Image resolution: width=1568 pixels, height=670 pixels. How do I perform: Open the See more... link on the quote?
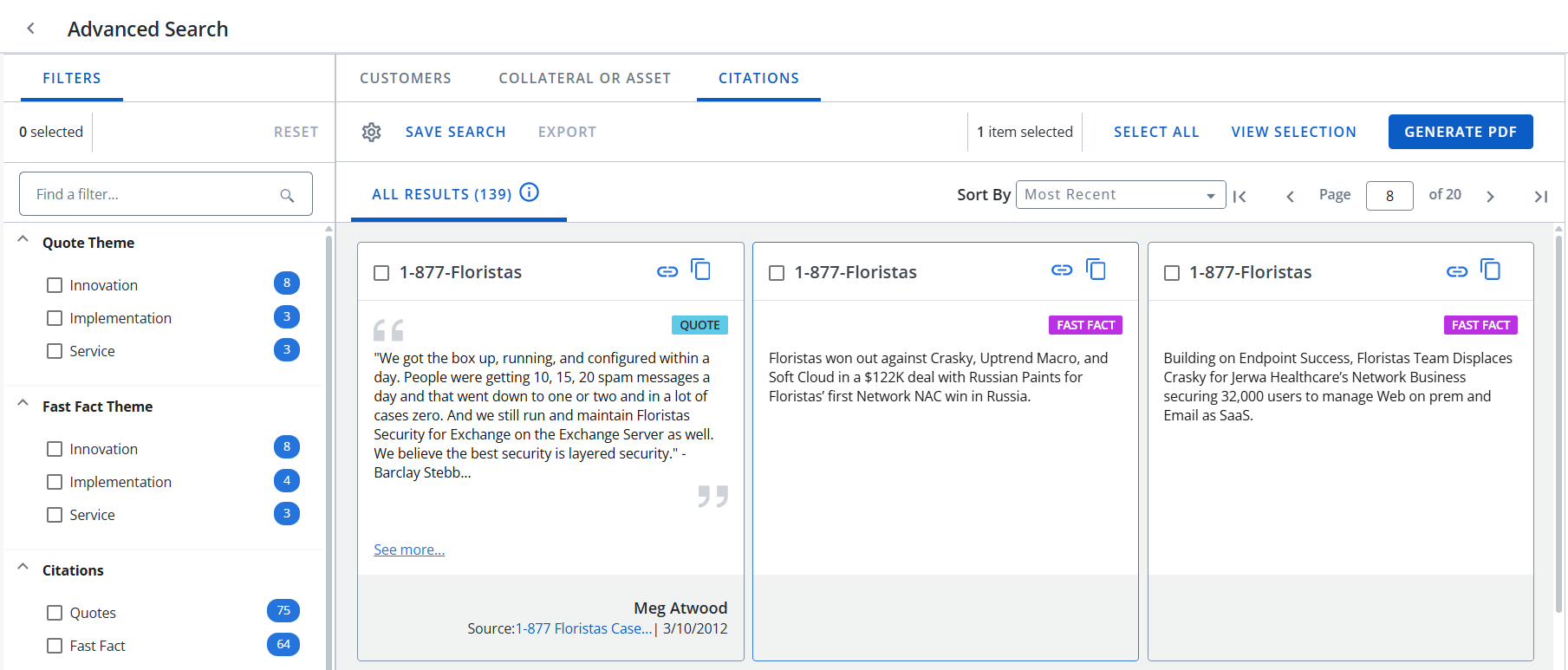pyautogui.click(x=409, y=550)
